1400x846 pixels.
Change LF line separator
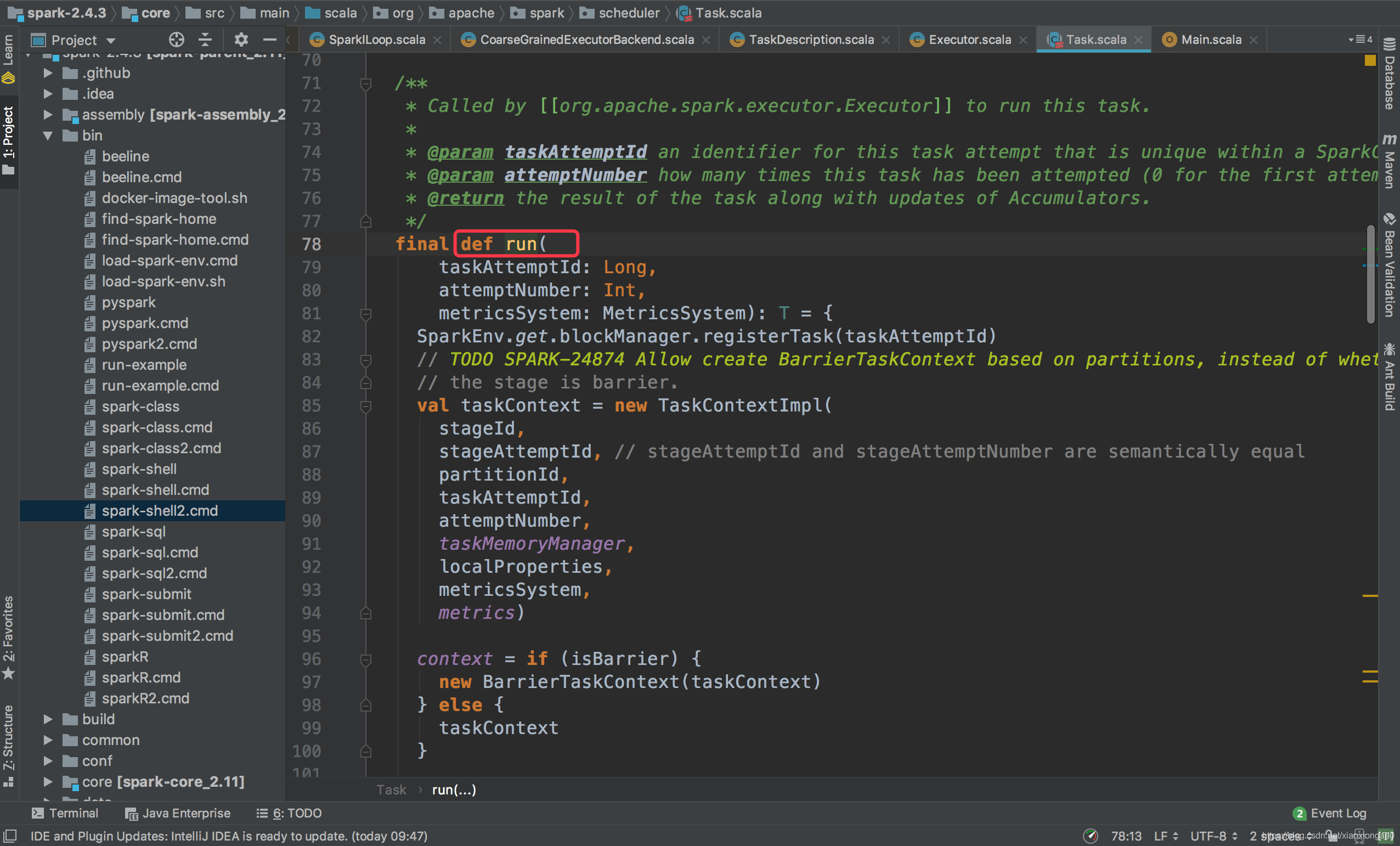(1165, 836)
